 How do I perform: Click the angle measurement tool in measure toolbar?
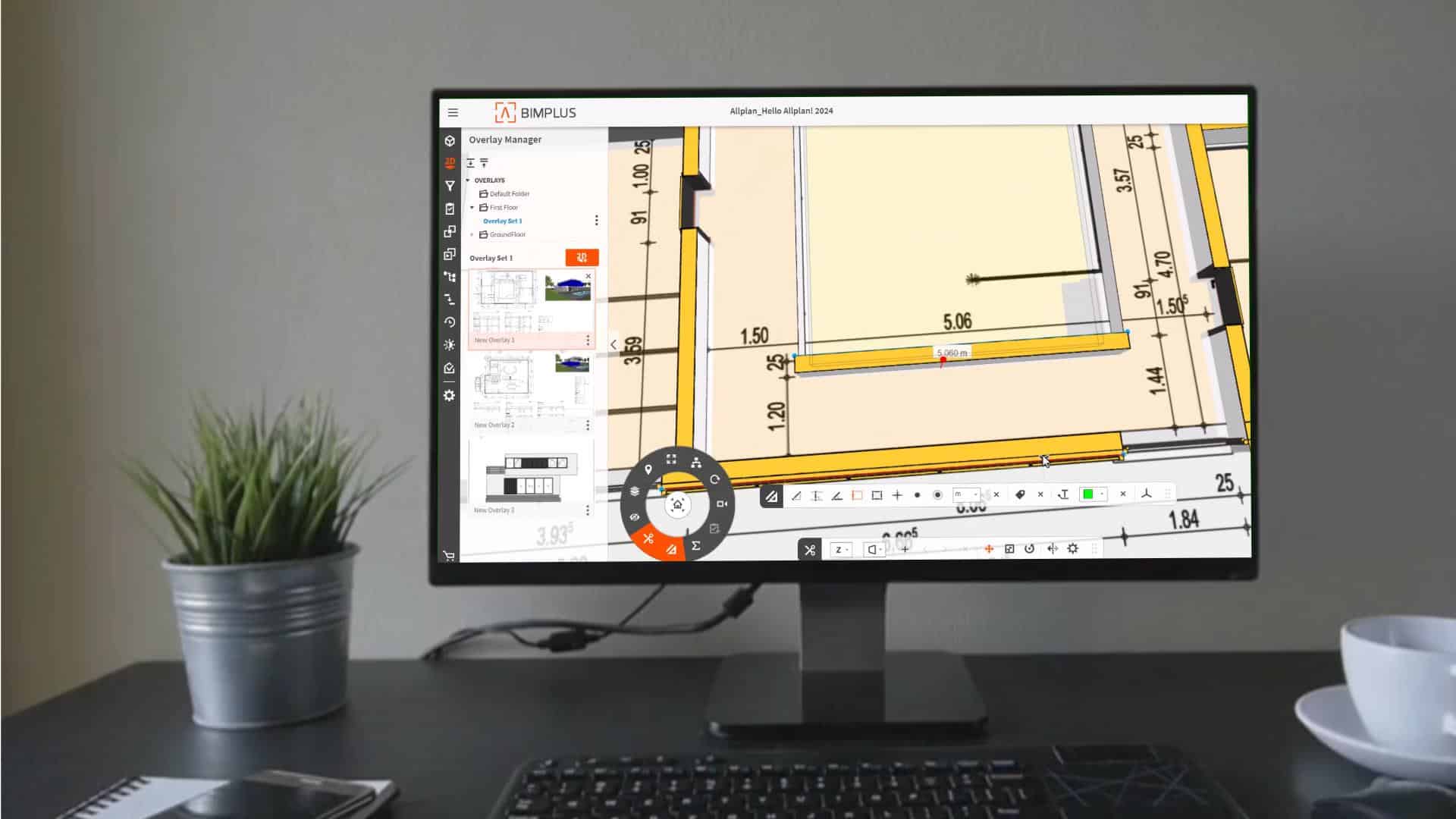(x=836, y=495)
